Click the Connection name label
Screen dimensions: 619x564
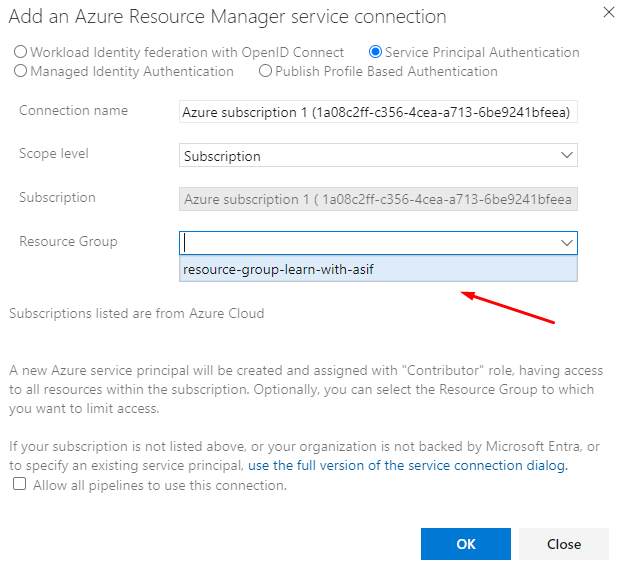coord(73,111)
